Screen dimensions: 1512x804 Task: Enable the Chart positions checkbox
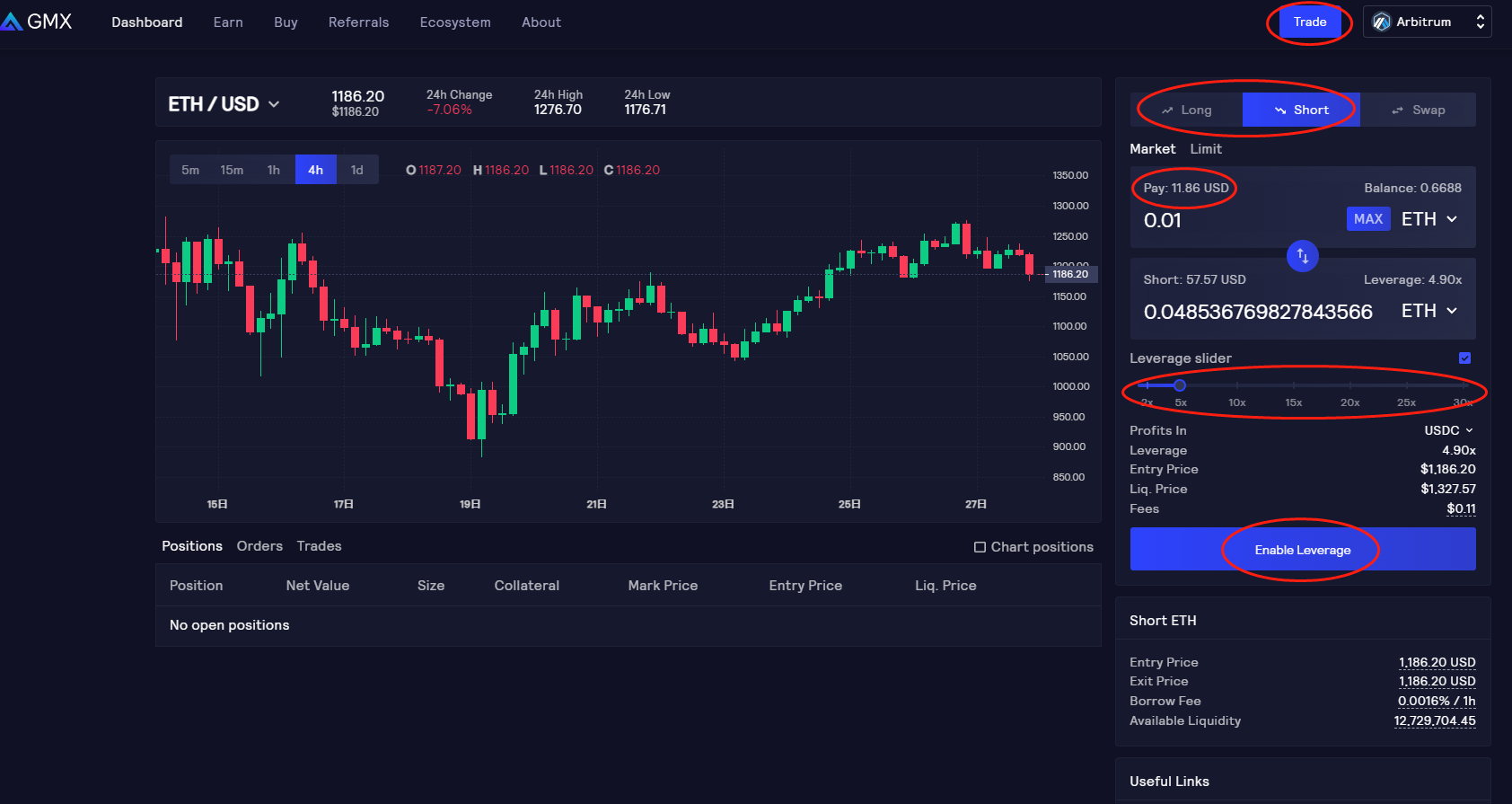980,547
